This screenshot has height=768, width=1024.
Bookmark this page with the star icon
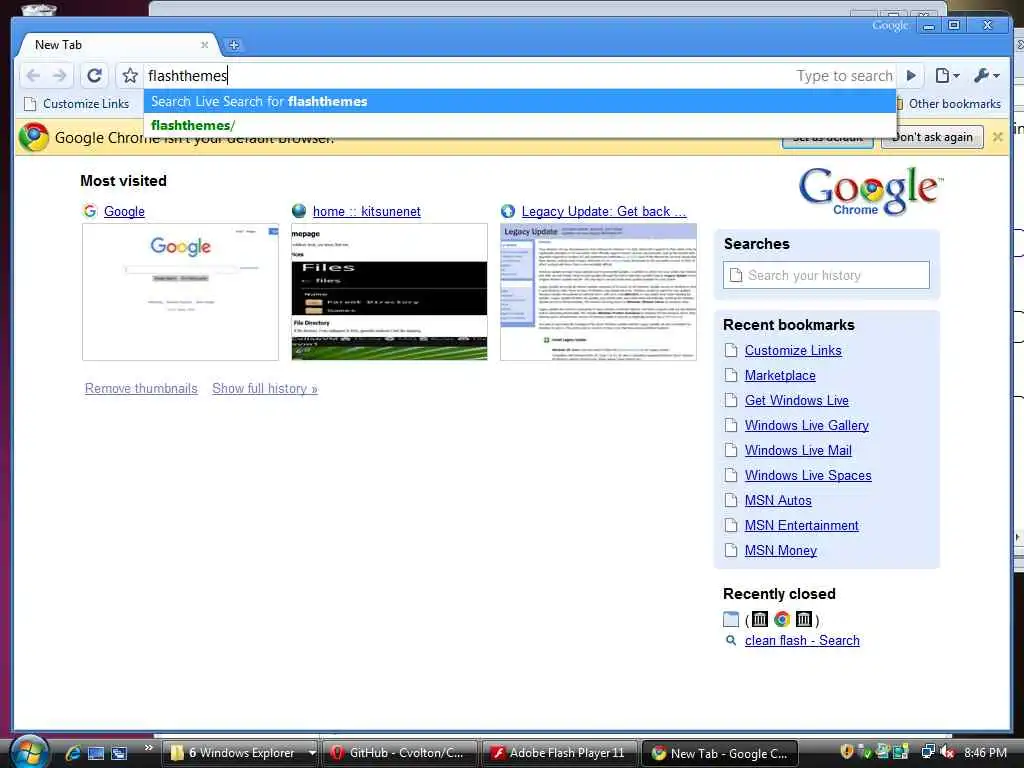(x=130, y=76)
